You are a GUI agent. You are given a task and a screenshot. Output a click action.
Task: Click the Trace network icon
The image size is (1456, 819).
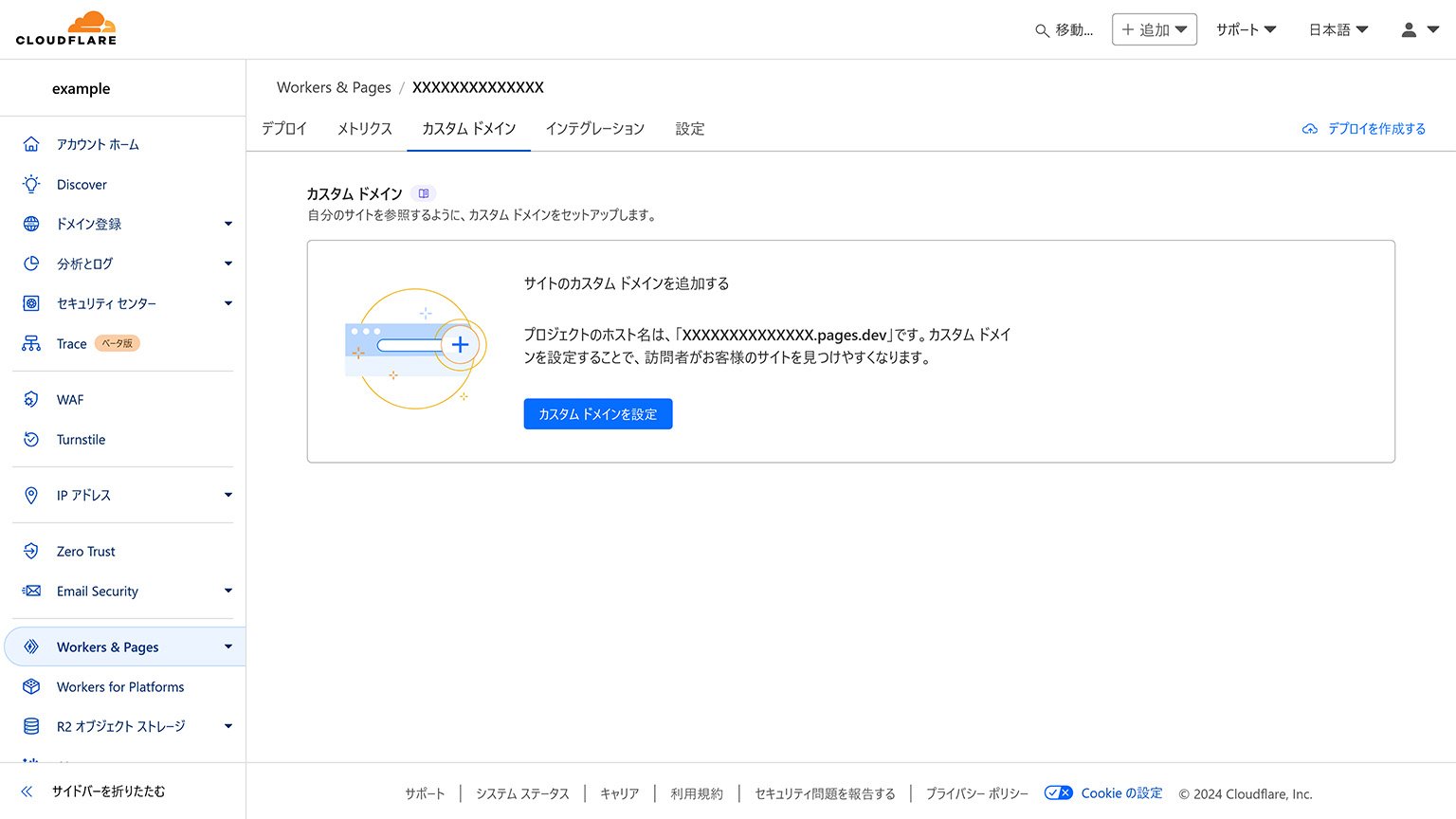tap(31, 343)
